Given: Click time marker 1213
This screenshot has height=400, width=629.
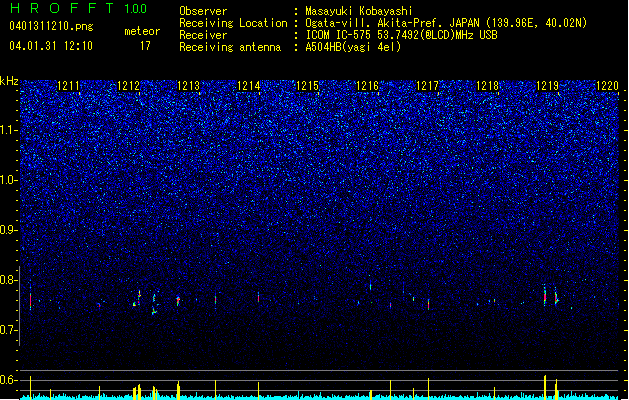Looking at the screenshot, I should tap(188, 86).
